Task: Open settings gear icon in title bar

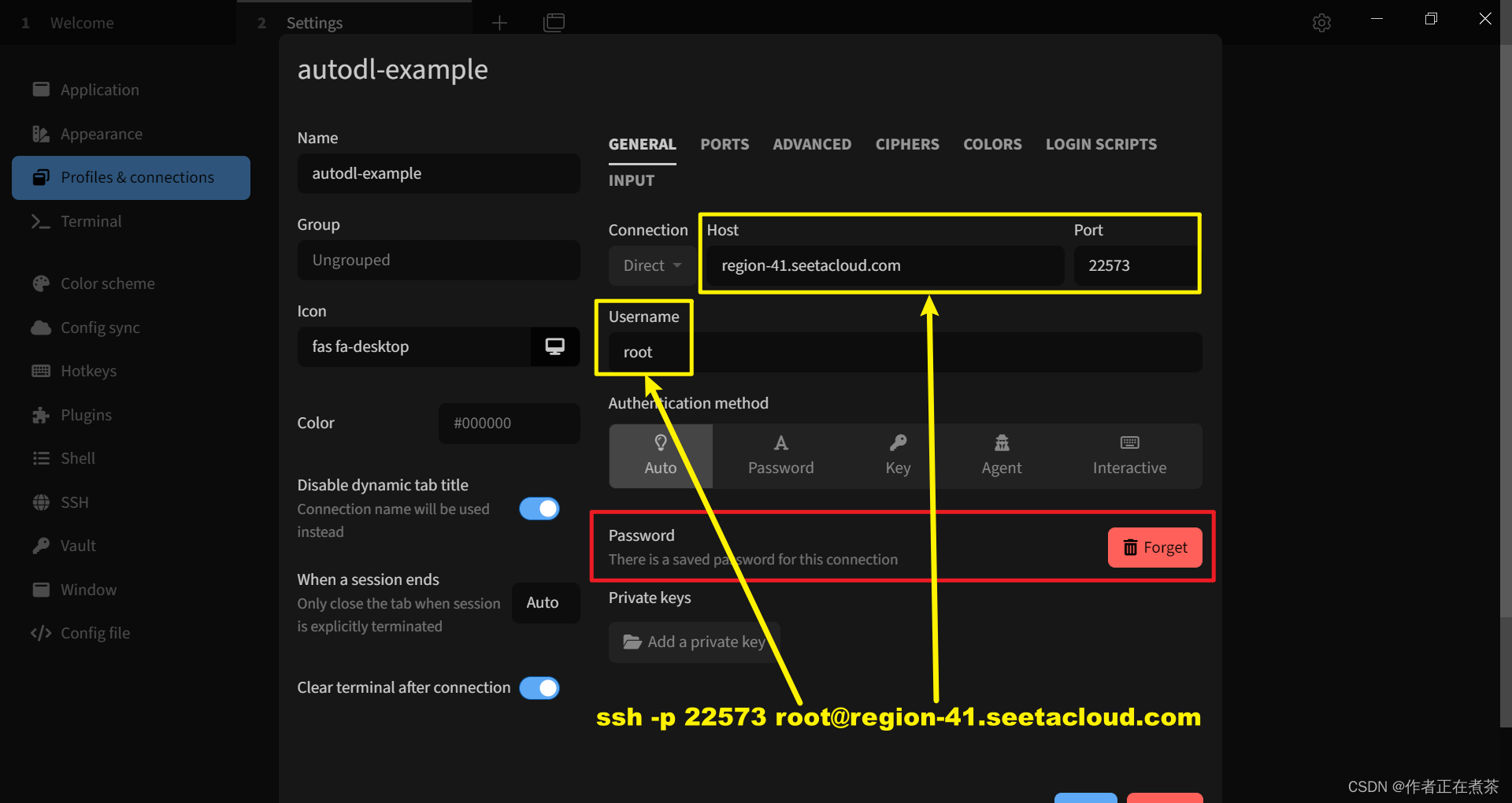Action: coord(1322,23)
